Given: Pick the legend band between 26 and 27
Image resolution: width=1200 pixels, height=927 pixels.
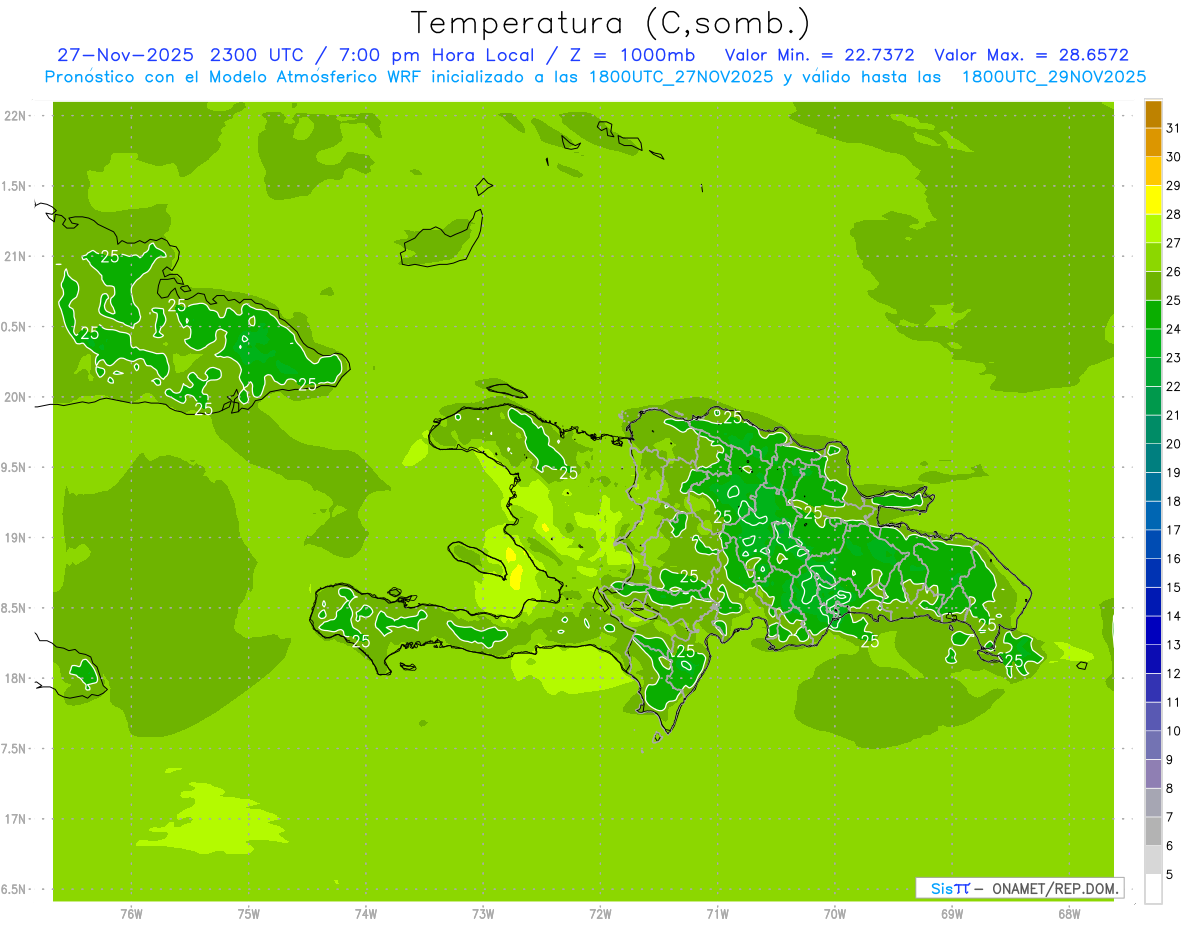Looking at the screenshot, I should (1153, 257).
